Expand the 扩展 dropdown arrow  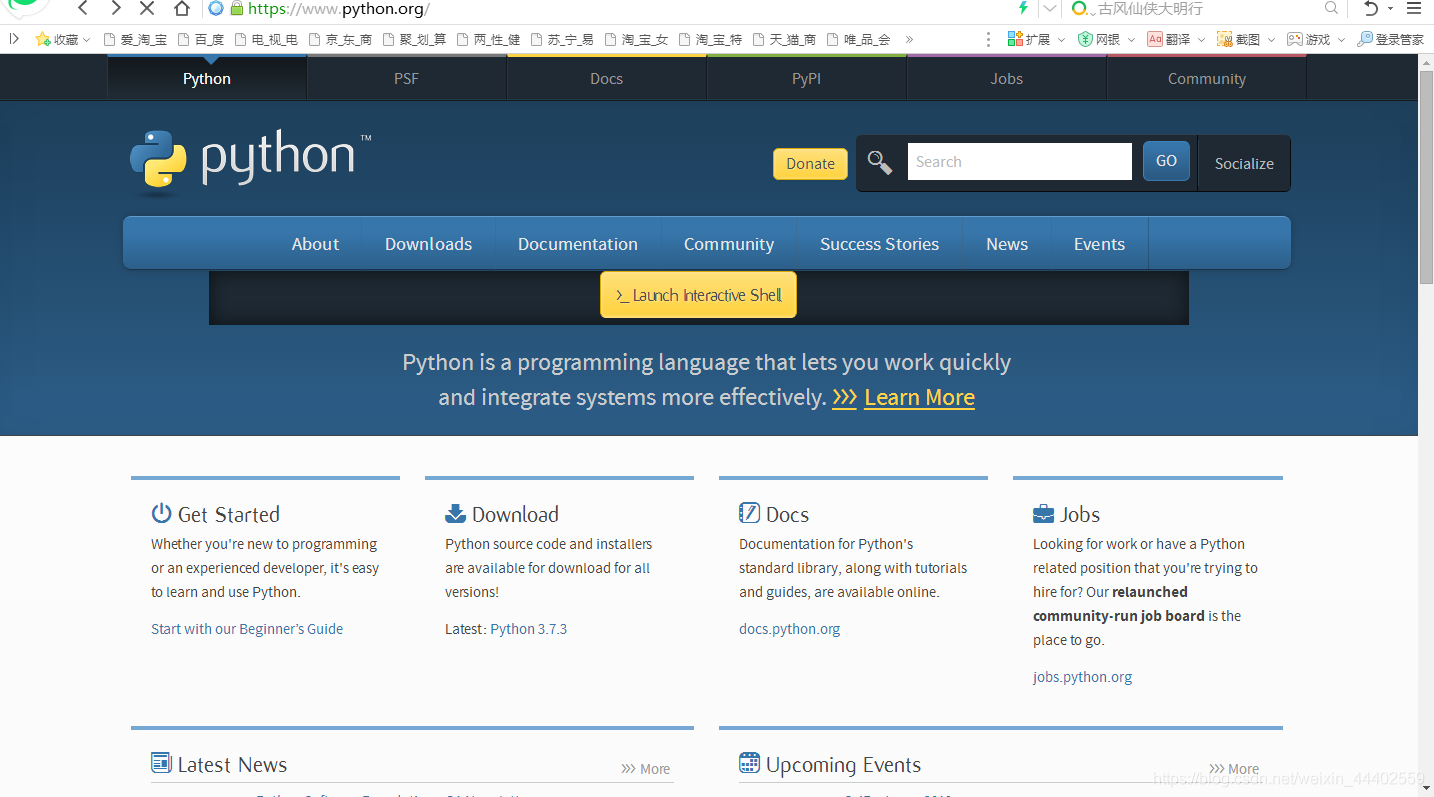(1060, 40)
